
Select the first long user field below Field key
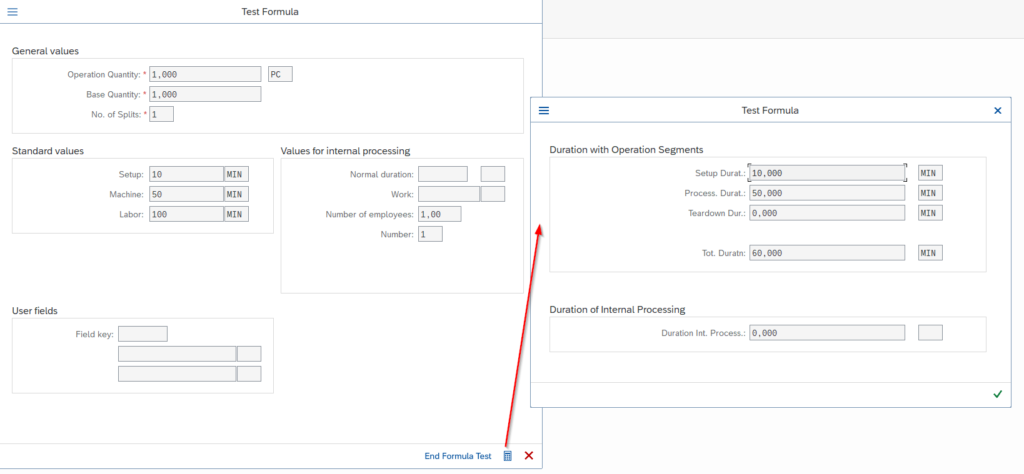[176, 354]
